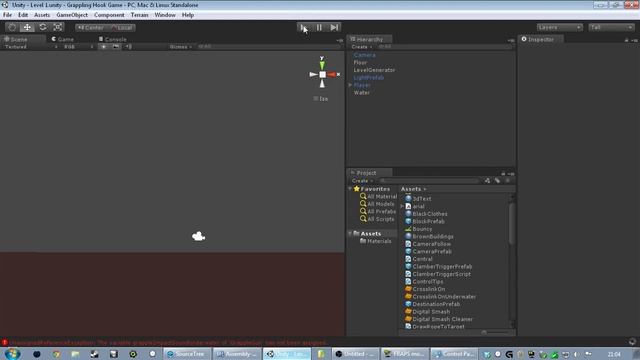Open the Textured draw mode dropdown
This screenshot has width=640, height=360.
[x=31, y=47]
